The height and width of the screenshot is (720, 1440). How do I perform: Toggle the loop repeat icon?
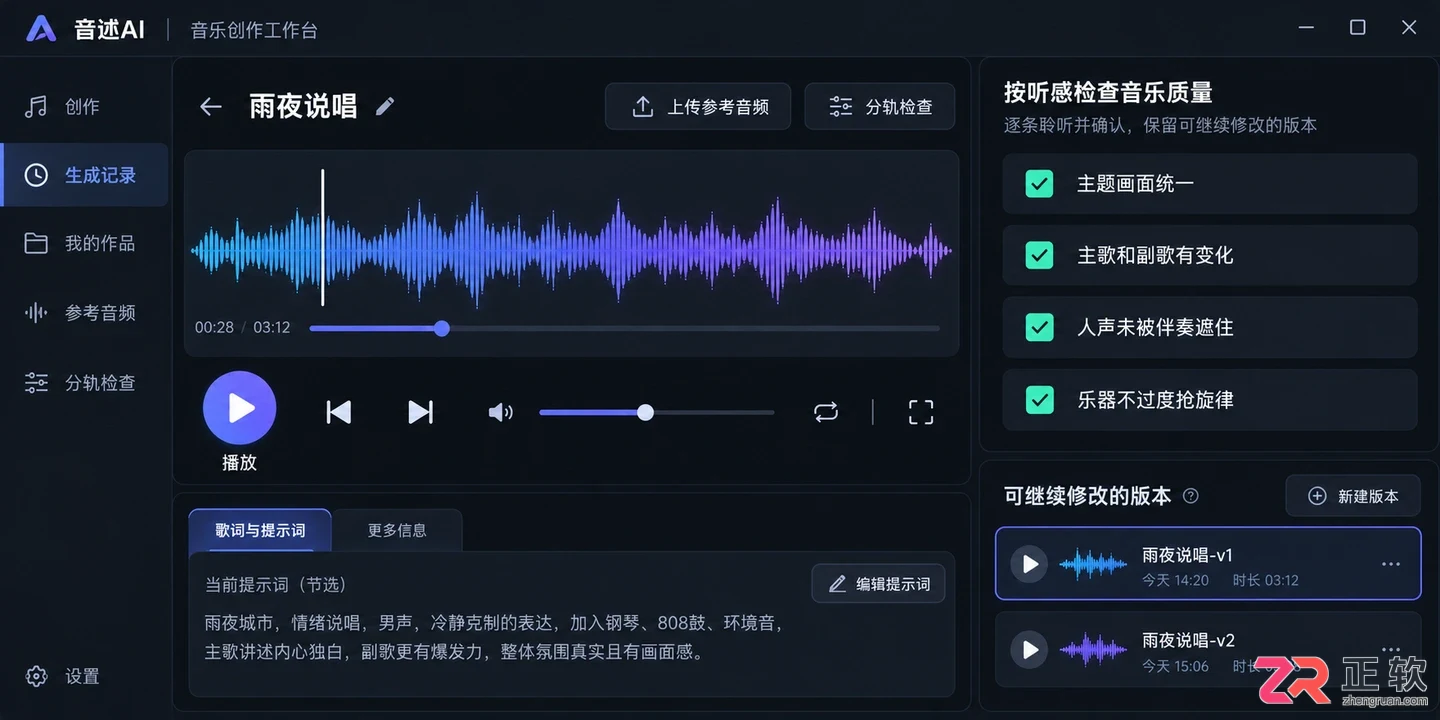826,412
